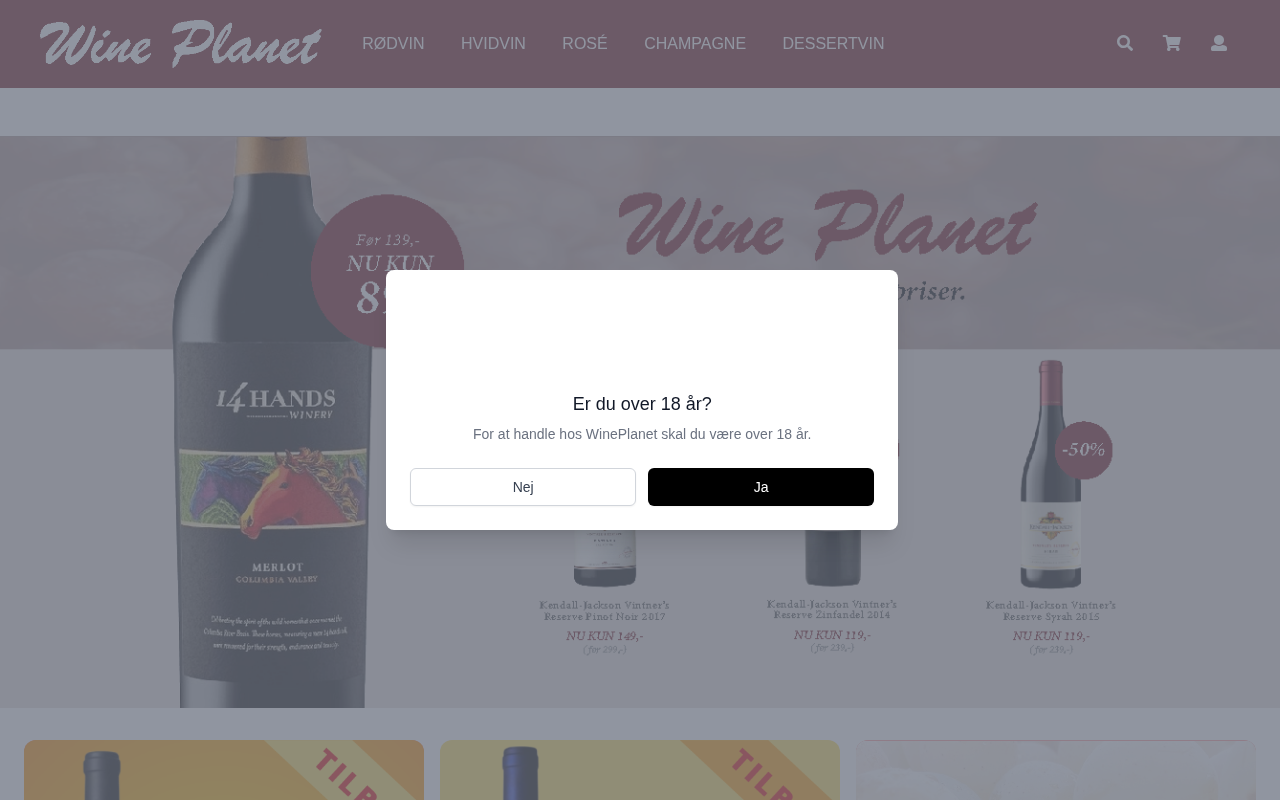Screen dimensions: 1280x800
Task: Open the Rosé menu
Action: (585, 44)
